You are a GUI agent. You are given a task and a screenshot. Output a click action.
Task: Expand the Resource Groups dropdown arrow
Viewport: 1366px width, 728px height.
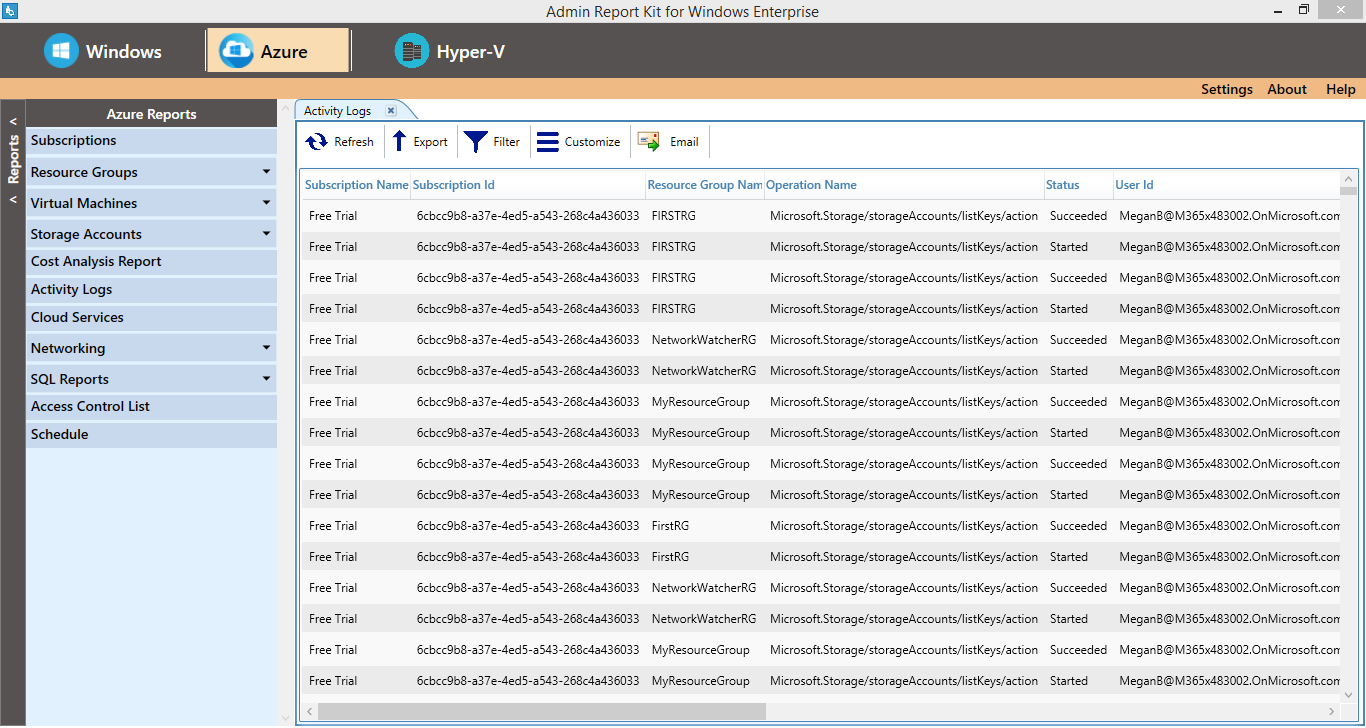click(x=266, y=172)
